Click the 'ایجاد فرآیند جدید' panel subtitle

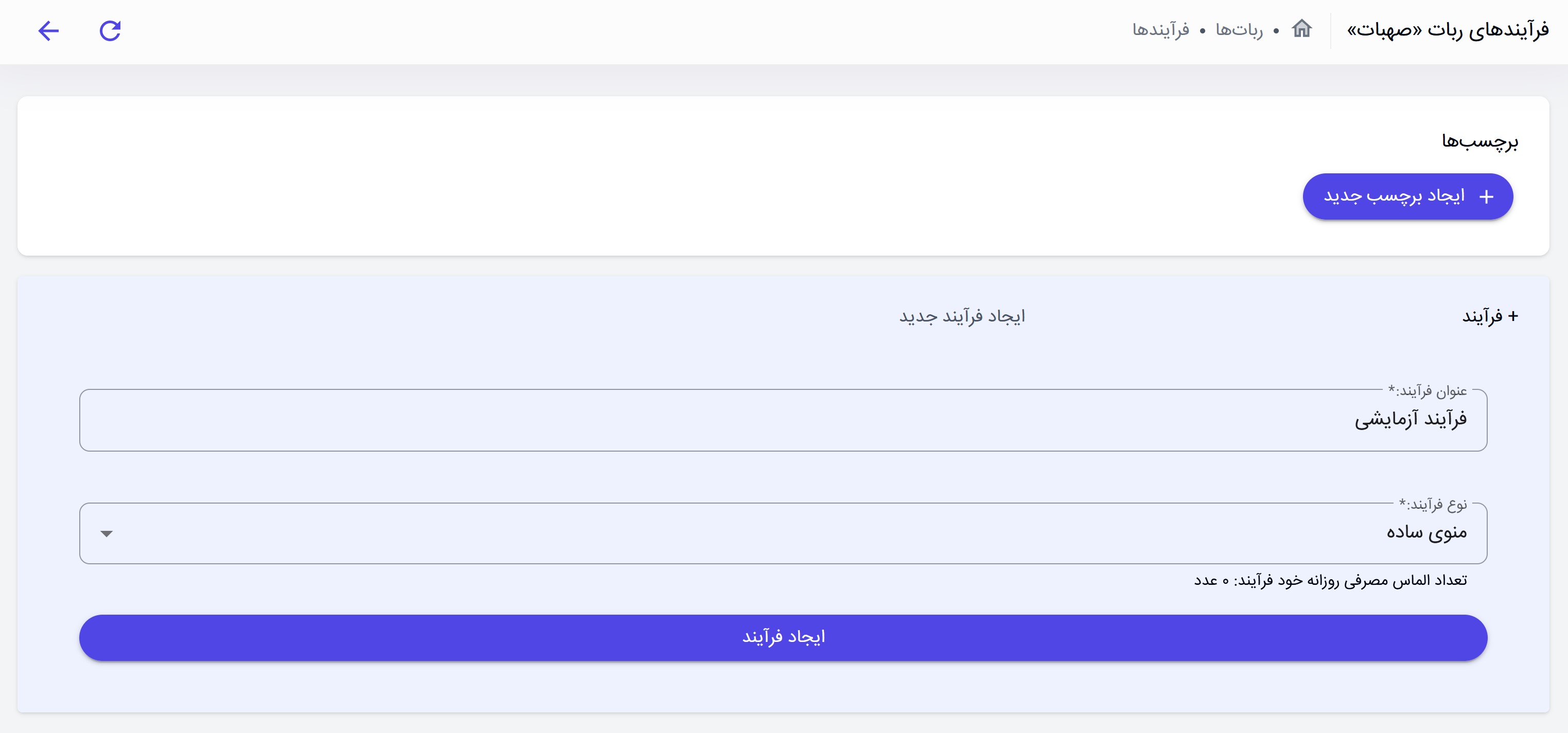(x=962, y=316)
